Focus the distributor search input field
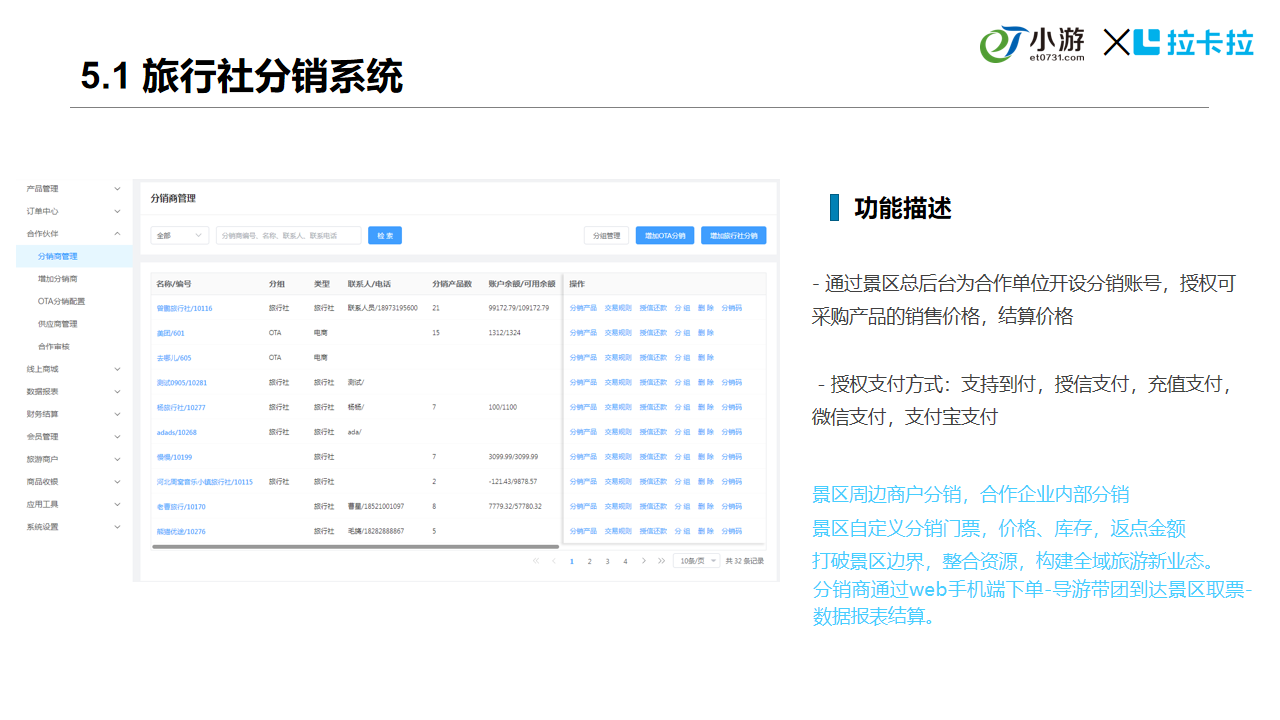 288,236
